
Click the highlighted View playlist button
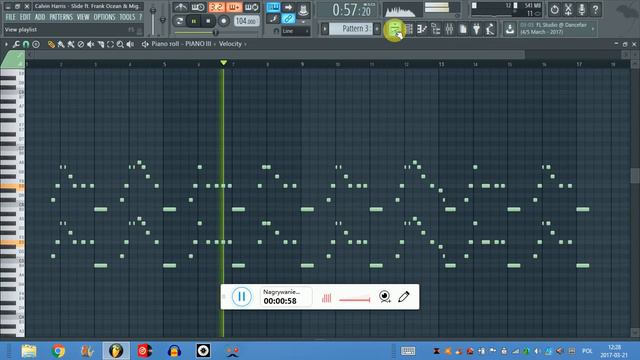point(395,29)
